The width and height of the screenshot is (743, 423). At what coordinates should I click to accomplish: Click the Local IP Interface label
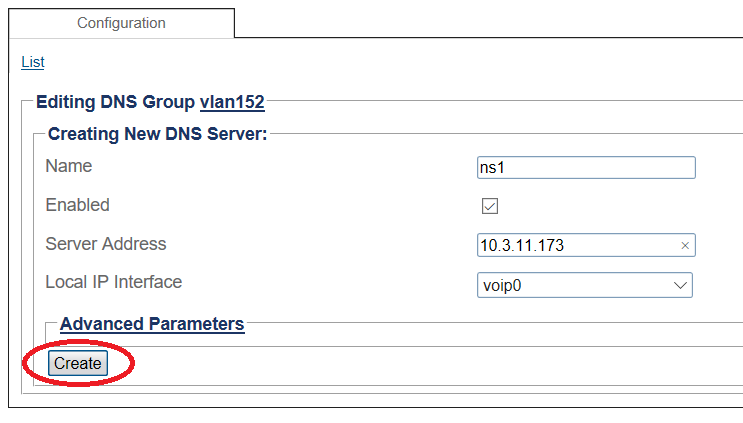click(x=114, y=282)
